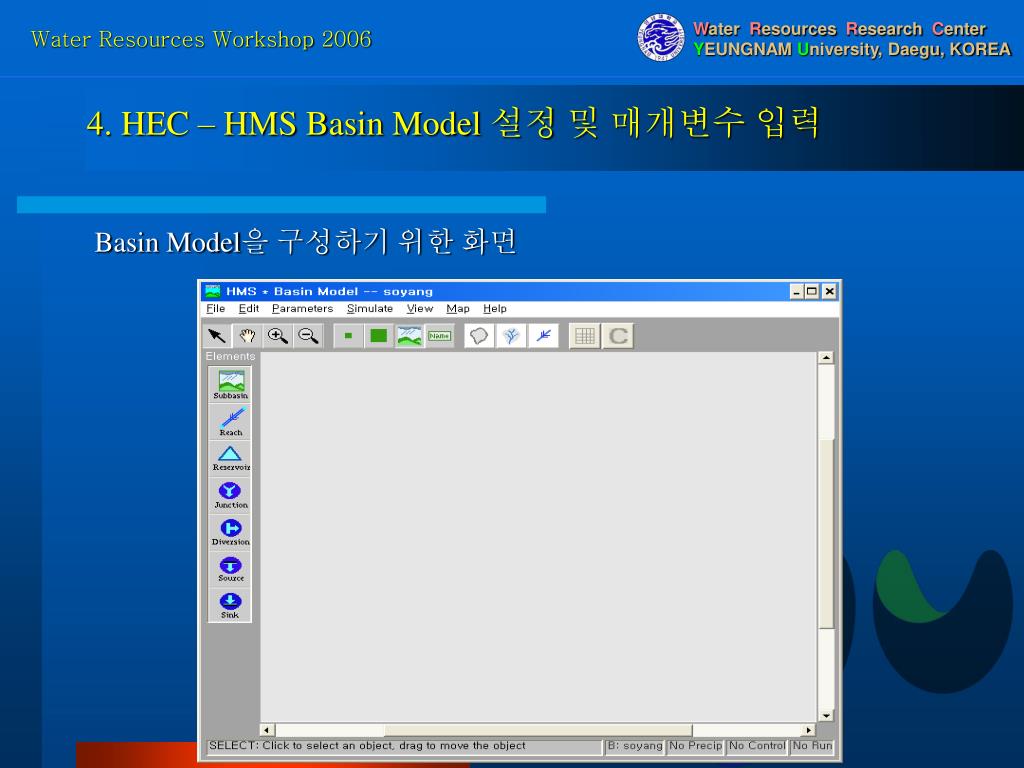Choose the zoom out magnifier tool

pyautogui.click(x=308, y=336)
